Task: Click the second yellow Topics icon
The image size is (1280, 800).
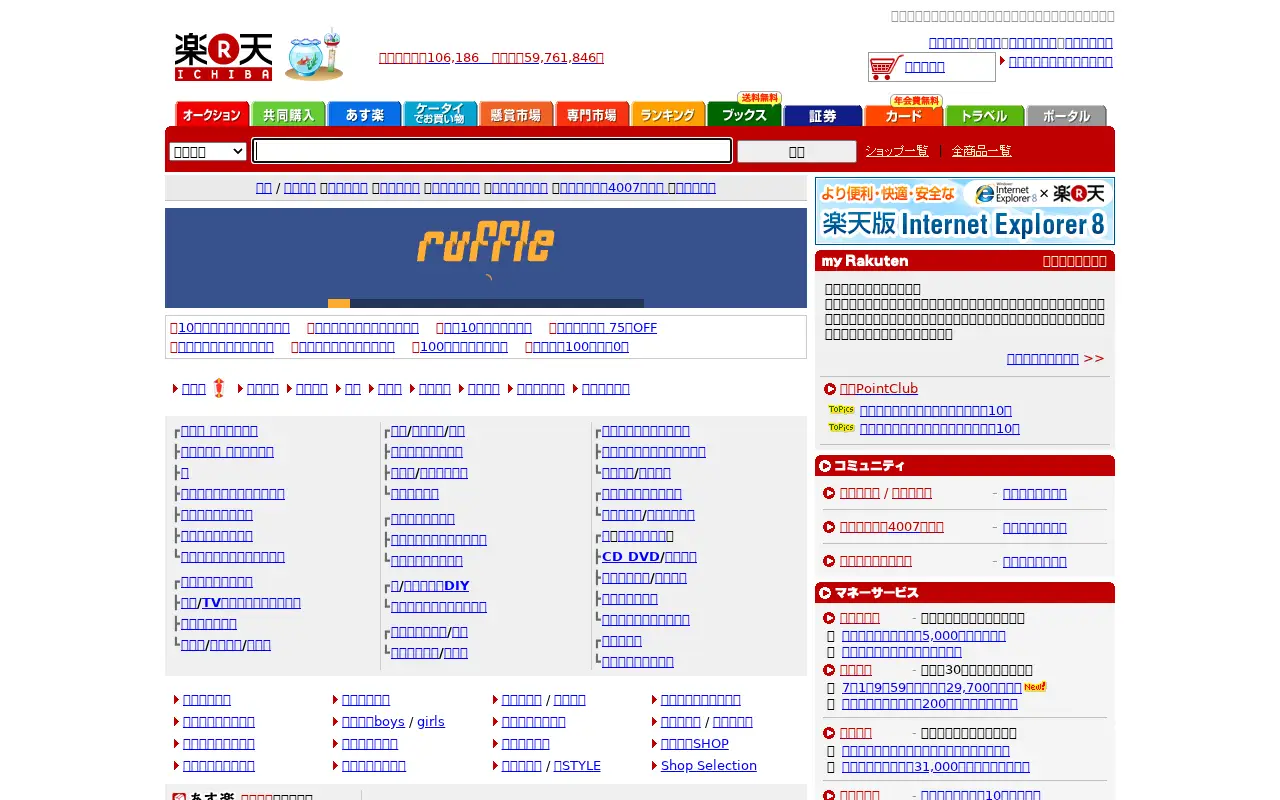Action: [x=841, y=428]
